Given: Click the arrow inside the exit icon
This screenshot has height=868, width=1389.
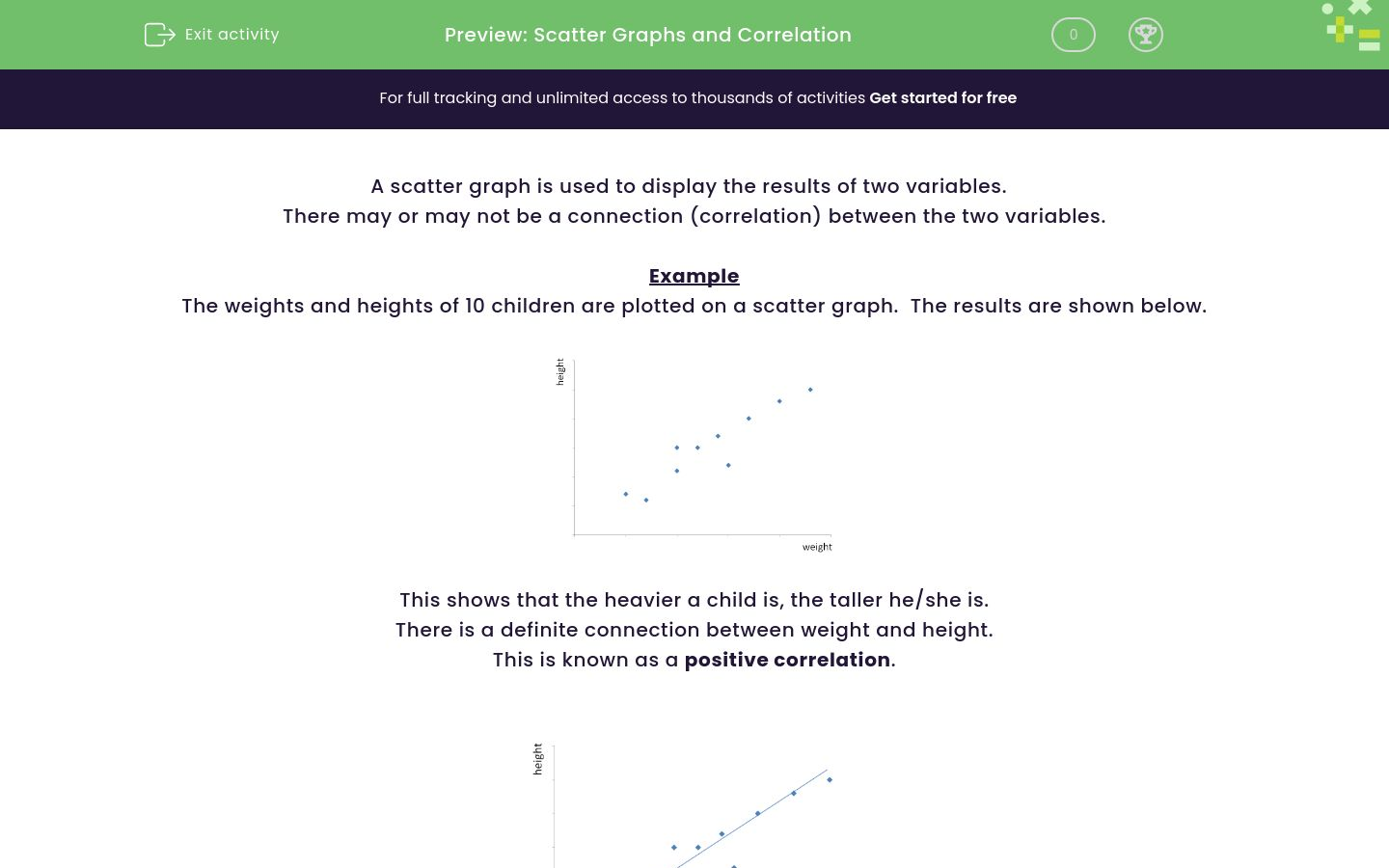Looking at the screenshot, I should (x=164, y=35).
